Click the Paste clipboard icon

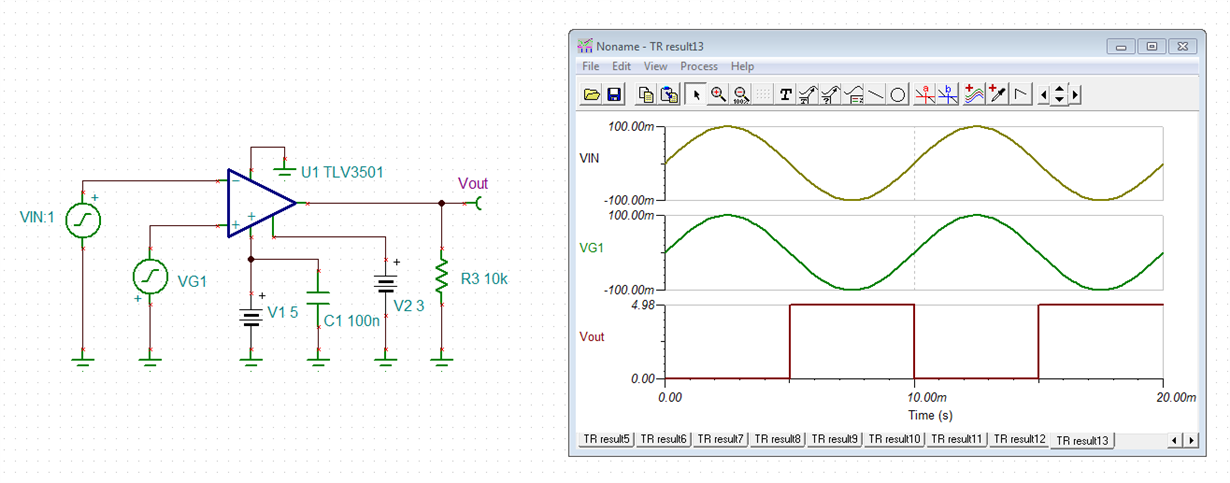tap(669, 95)
